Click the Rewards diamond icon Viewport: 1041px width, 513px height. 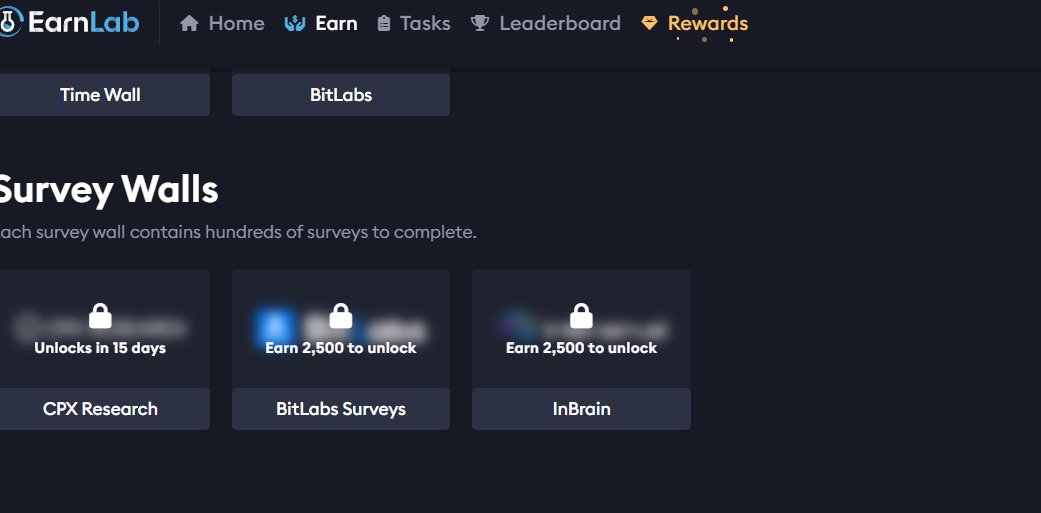pos(649,23)
